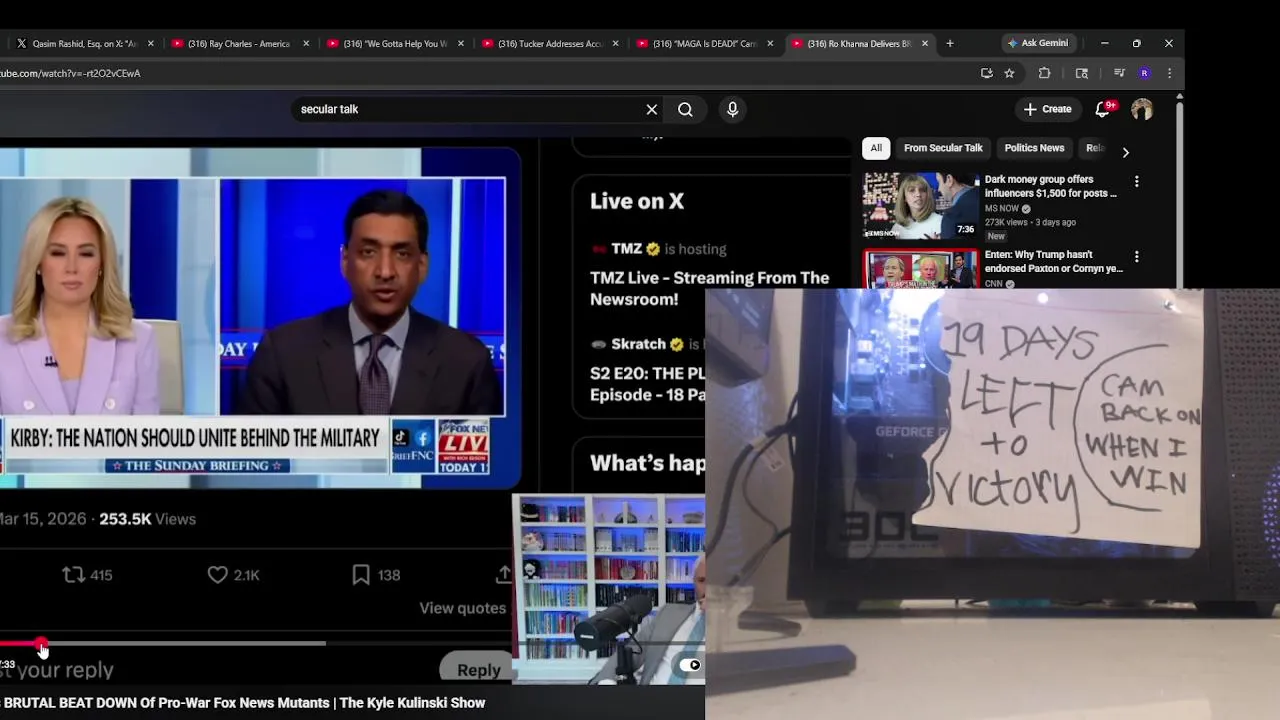Open more options for 'Enten: Why Trump' video
1280x720 pixels.
(1136, 256)
